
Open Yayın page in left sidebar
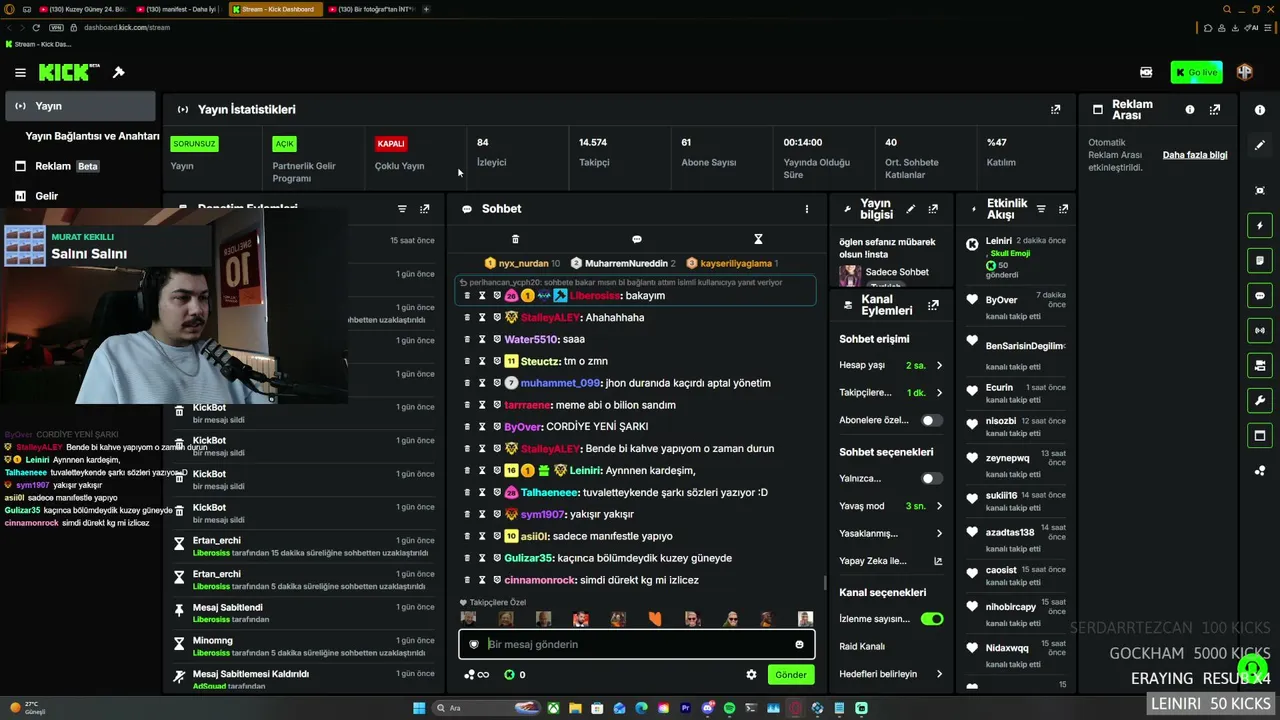click(x=80, y=106)
